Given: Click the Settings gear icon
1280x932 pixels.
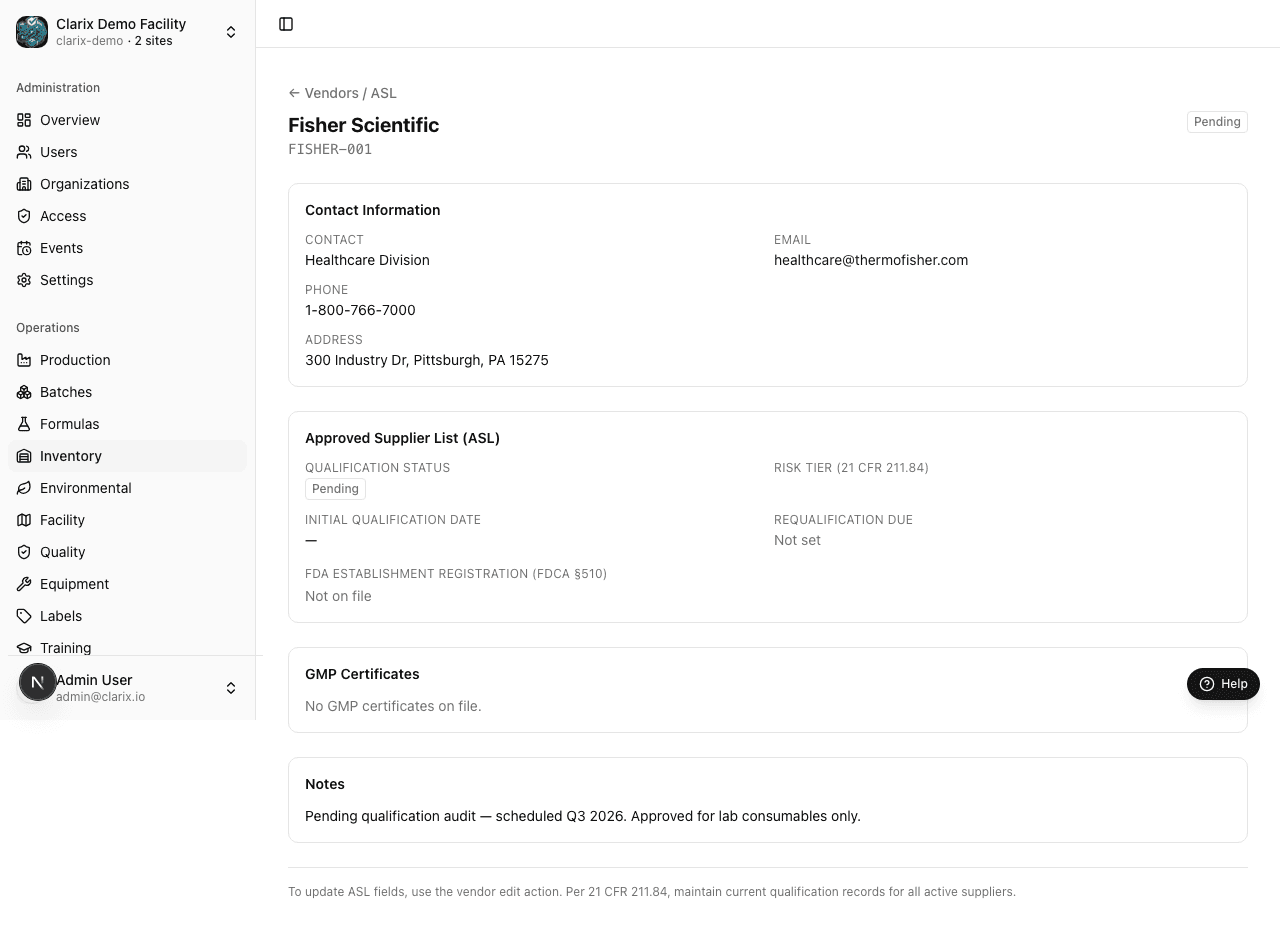Looking at the screenshot, I should tap(24, 280).
